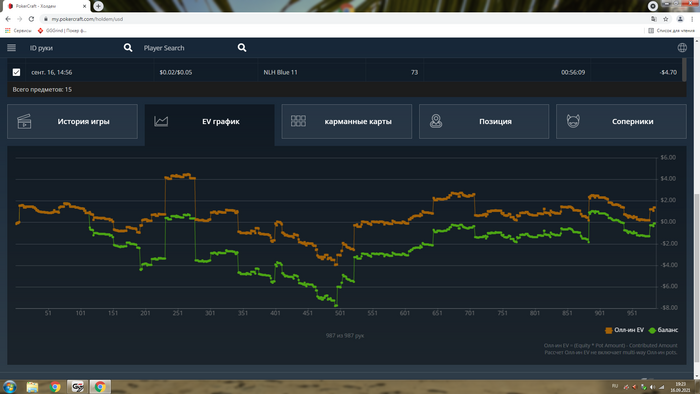The height and width of the screenshot is (394, 700).
Task: Open the language globe icon
Action: pyautogui.click(x=682, y=48)
